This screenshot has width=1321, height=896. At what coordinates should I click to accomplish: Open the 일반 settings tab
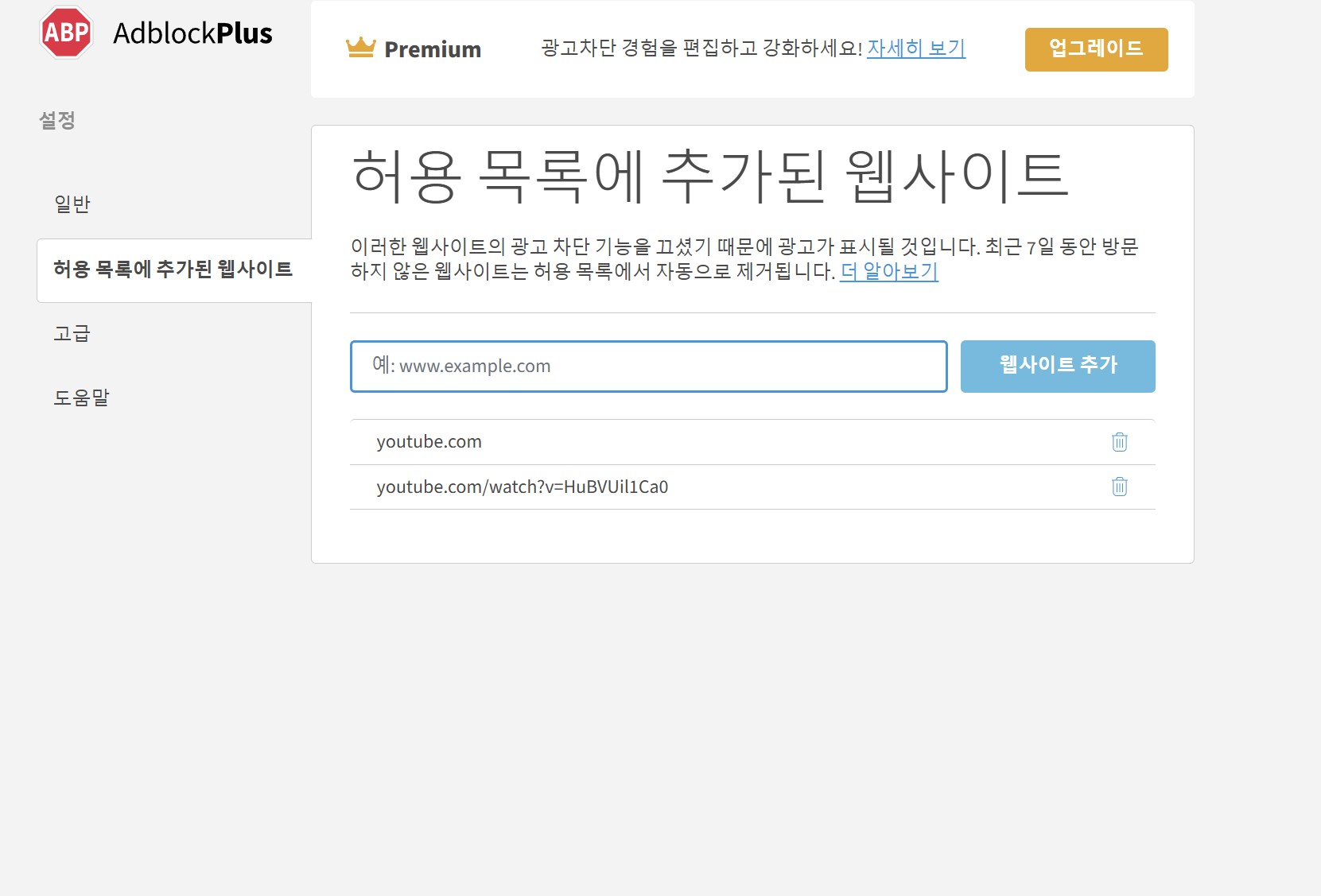(x=72, y=204)
